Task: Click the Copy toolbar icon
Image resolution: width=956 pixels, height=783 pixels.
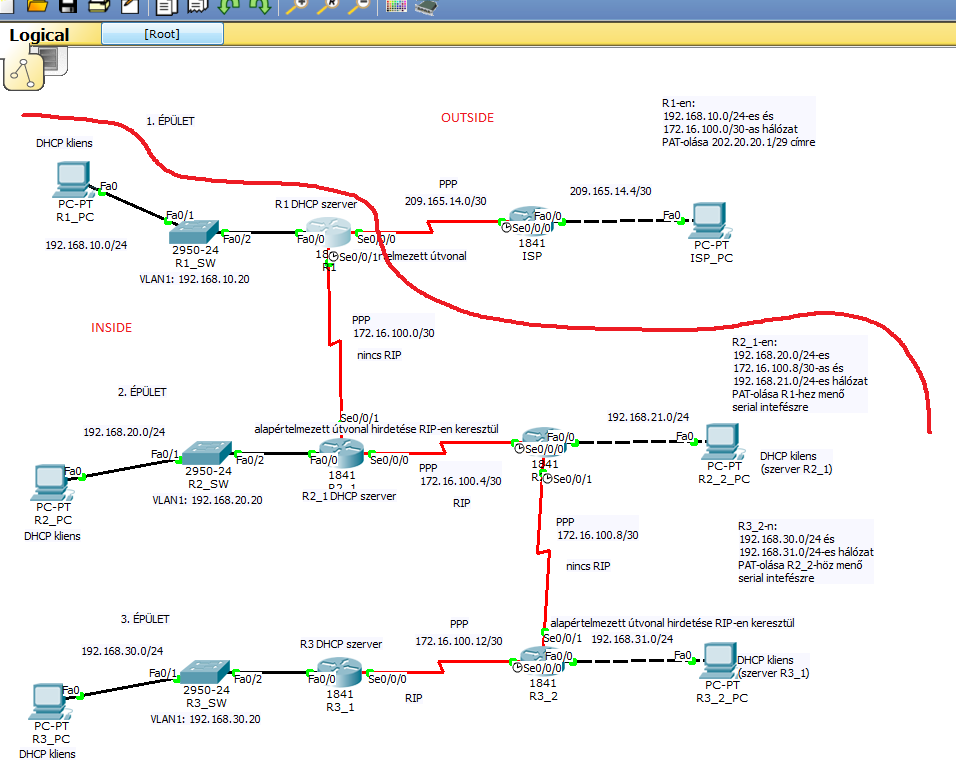Action: tap(166, 7)
